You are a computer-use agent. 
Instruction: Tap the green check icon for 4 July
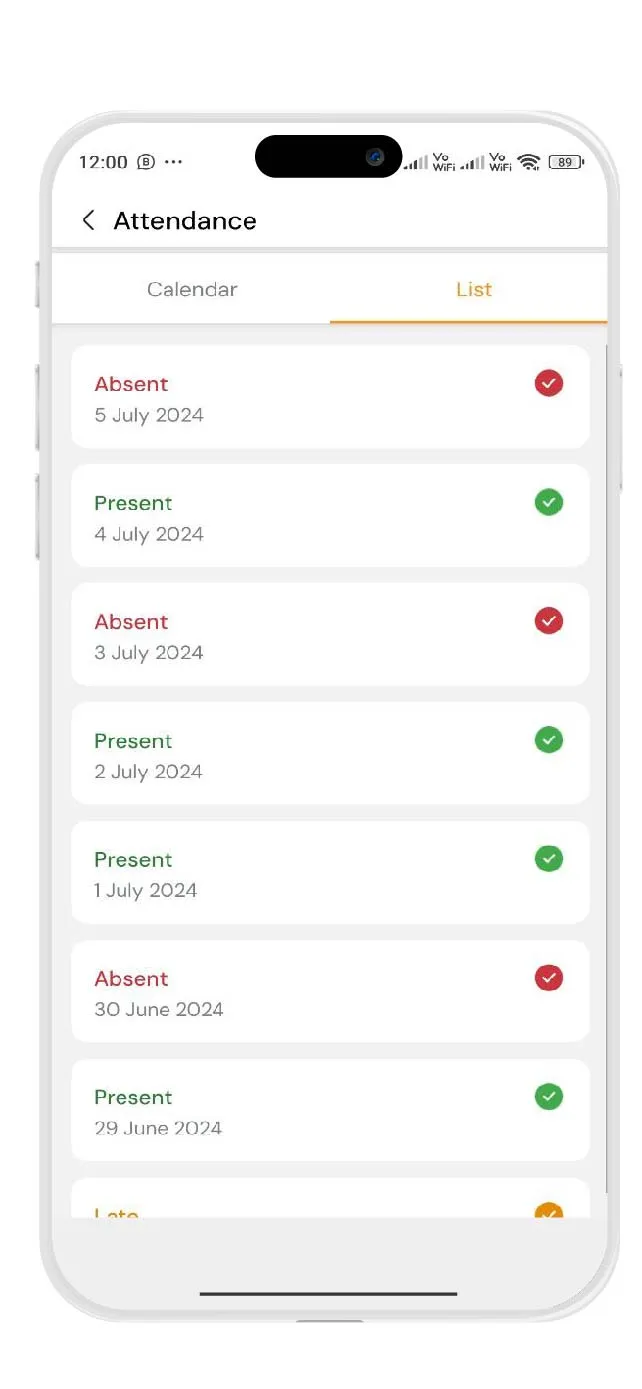[x=548, y=502]
